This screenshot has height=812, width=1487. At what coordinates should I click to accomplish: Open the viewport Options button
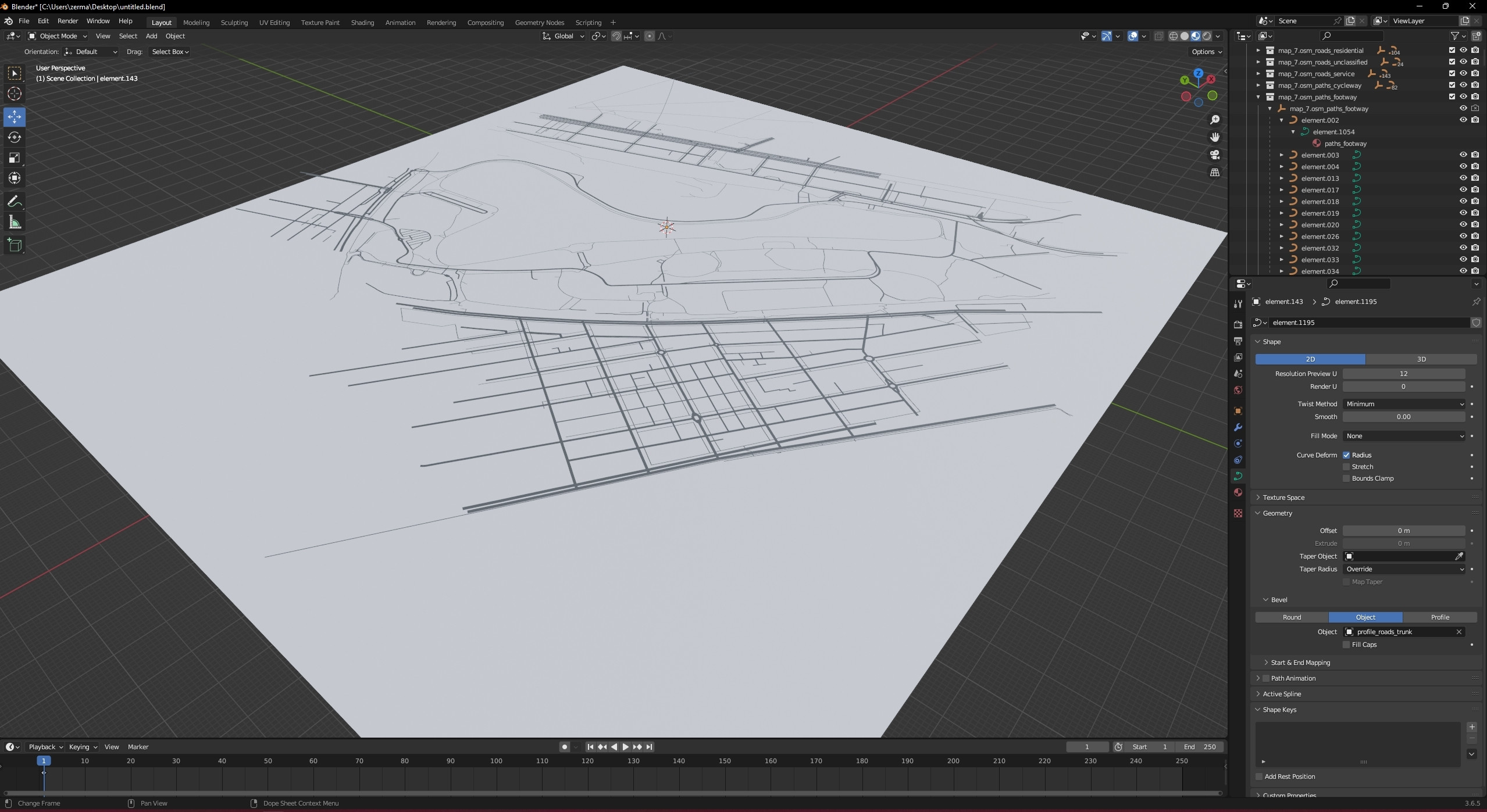tap(1207, 52)
